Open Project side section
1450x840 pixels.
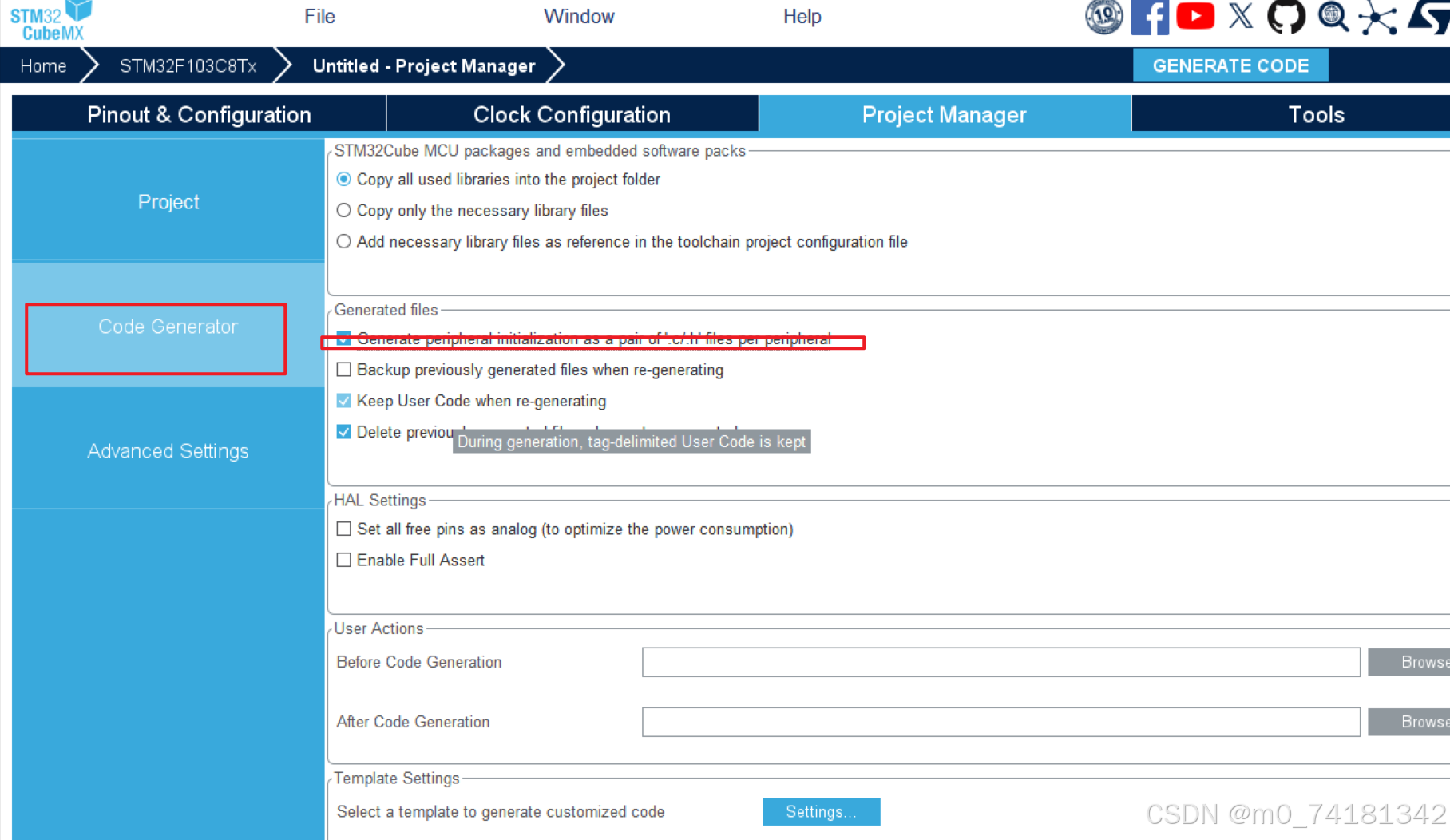click(168, 201)
